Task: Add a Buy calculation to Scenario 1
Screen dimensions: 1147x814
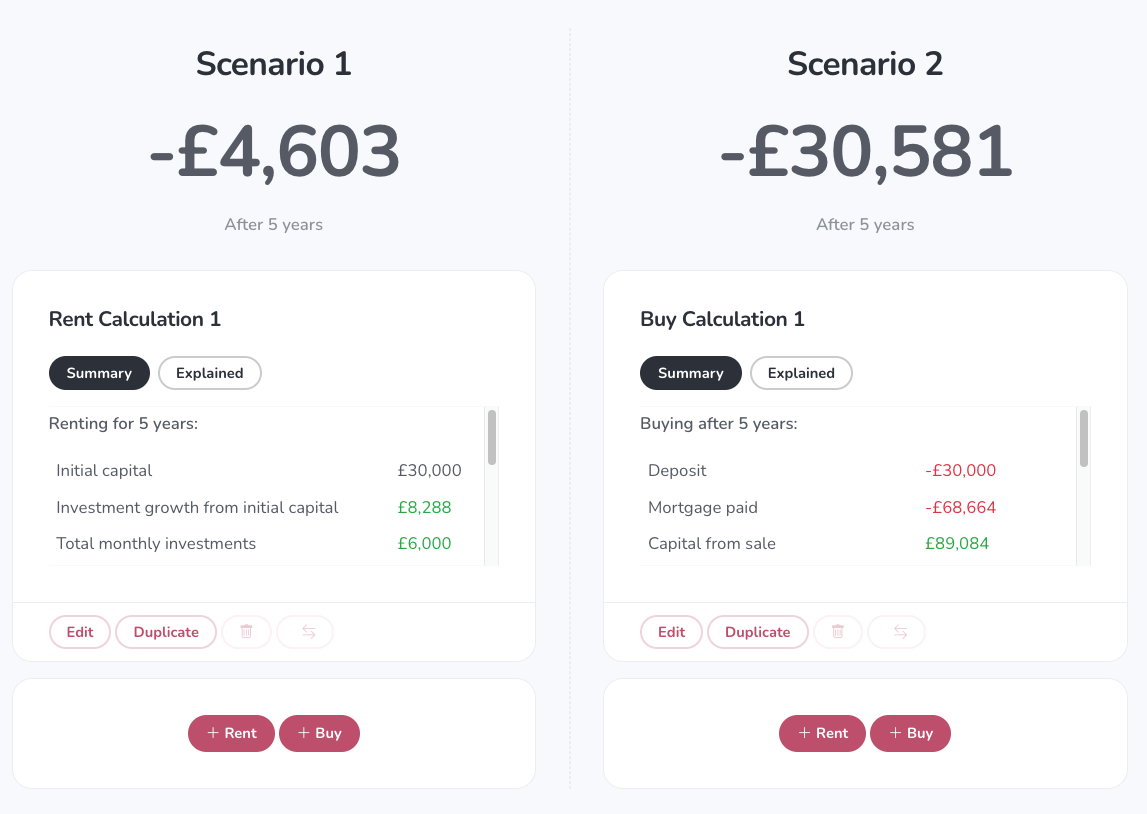Action: (x=320, y=733)
